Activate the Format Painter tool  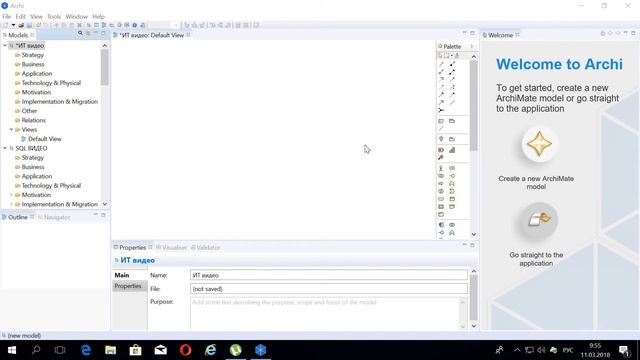point(457,56)
